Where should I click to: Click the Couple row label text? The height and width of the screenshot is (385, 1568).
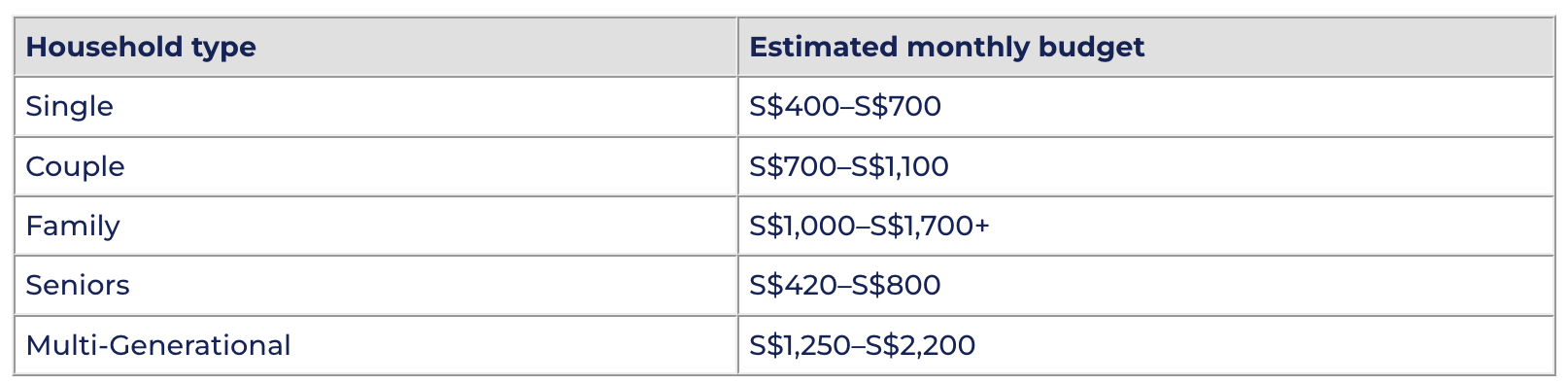[75, 167]
